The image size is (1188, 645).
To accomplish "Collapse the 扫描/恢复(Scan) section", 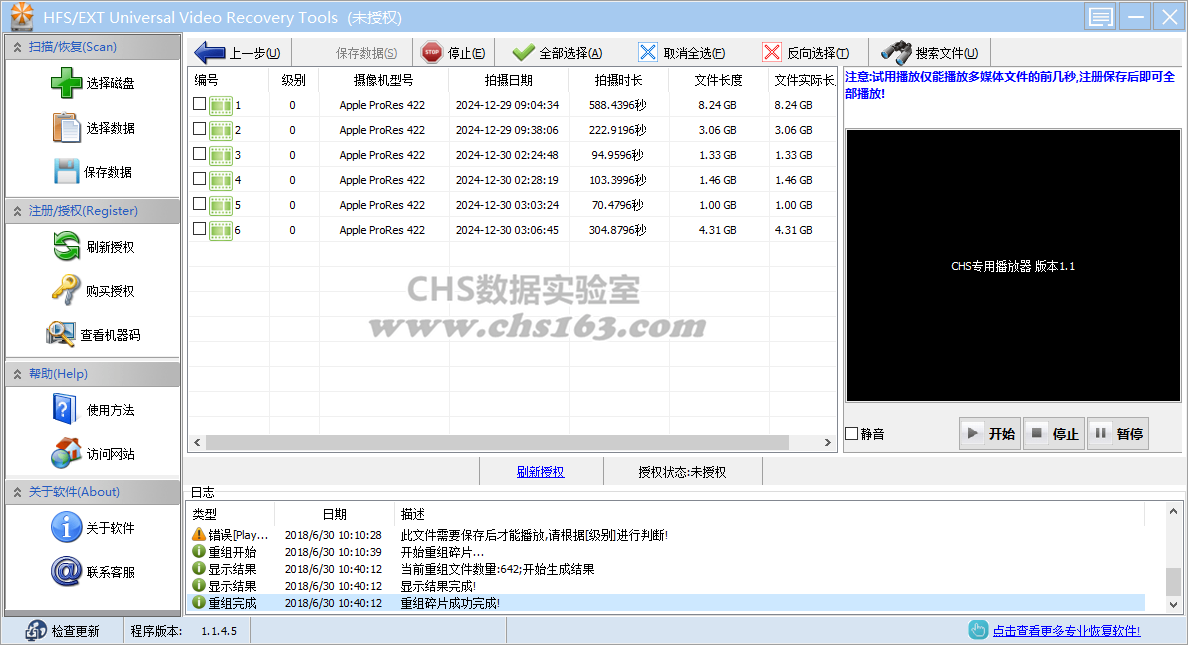I will click(x=17, y=47).
